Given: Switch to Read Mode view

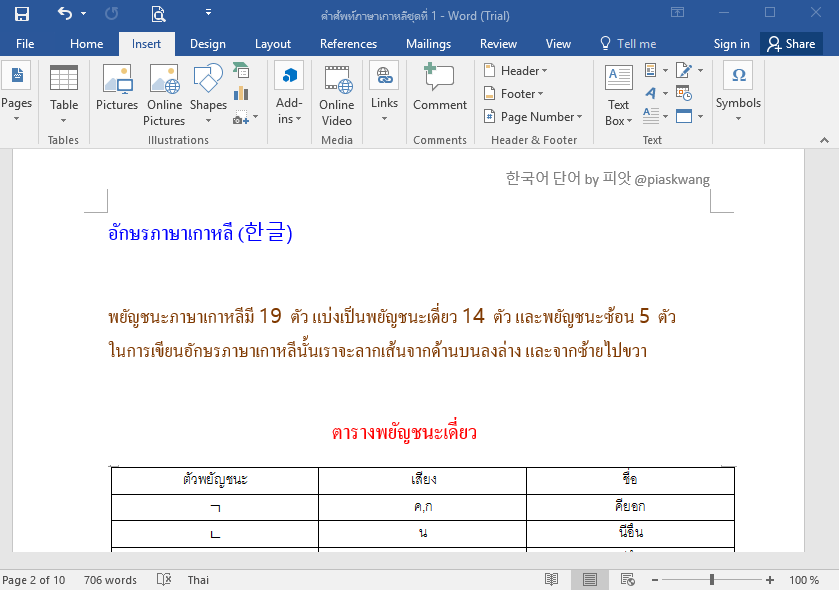Looking at the screenshot, I should click(551, 579).
